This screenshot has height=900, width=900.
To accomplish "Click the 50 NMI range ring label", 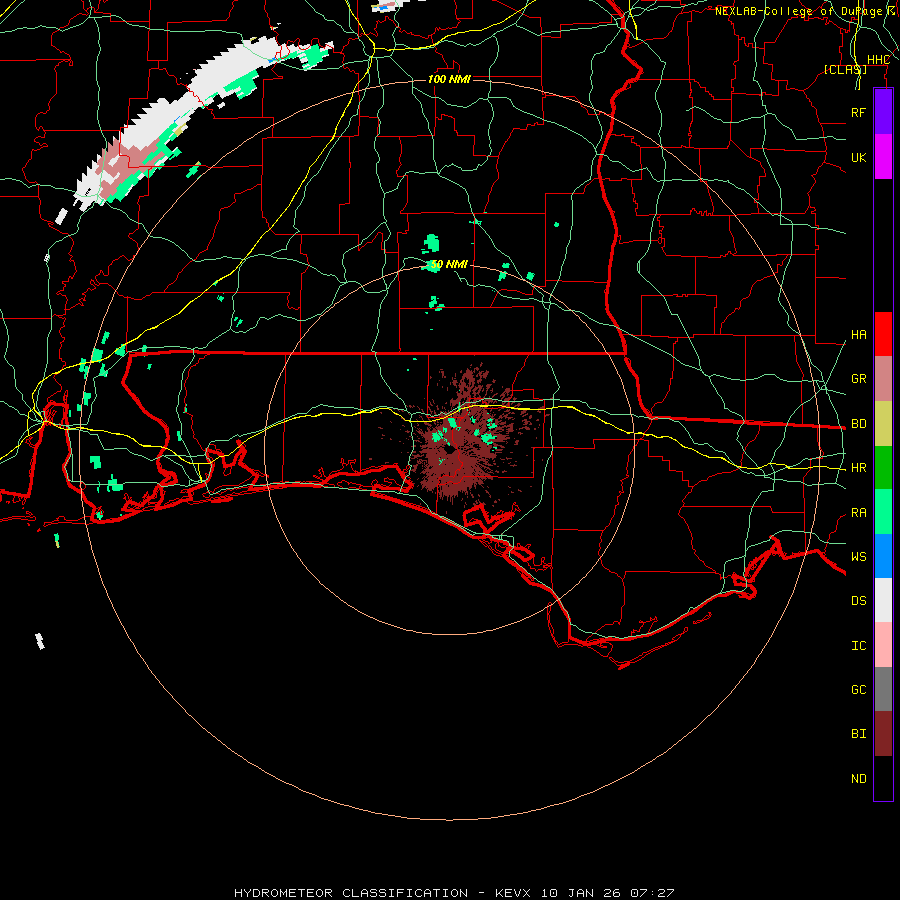I will [x=449, y=264].
